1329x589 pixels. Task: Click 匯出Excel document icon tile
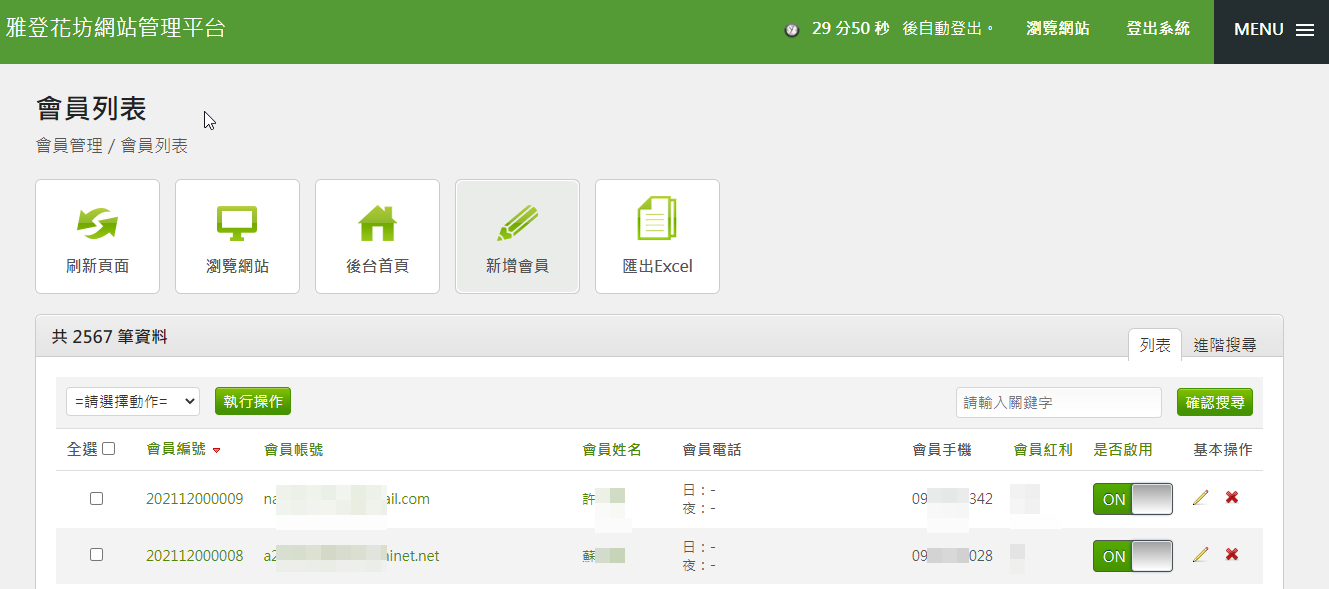coord(657,237)
